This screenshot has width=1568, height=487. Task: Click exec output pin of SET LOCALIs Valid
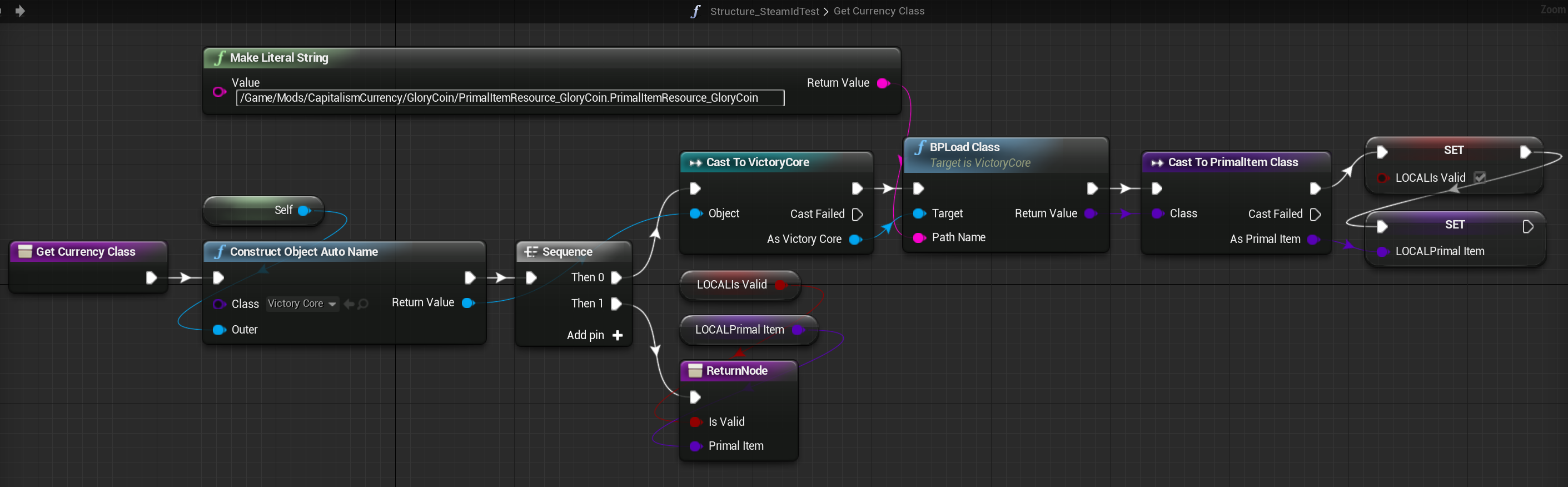pos(1525,152)
